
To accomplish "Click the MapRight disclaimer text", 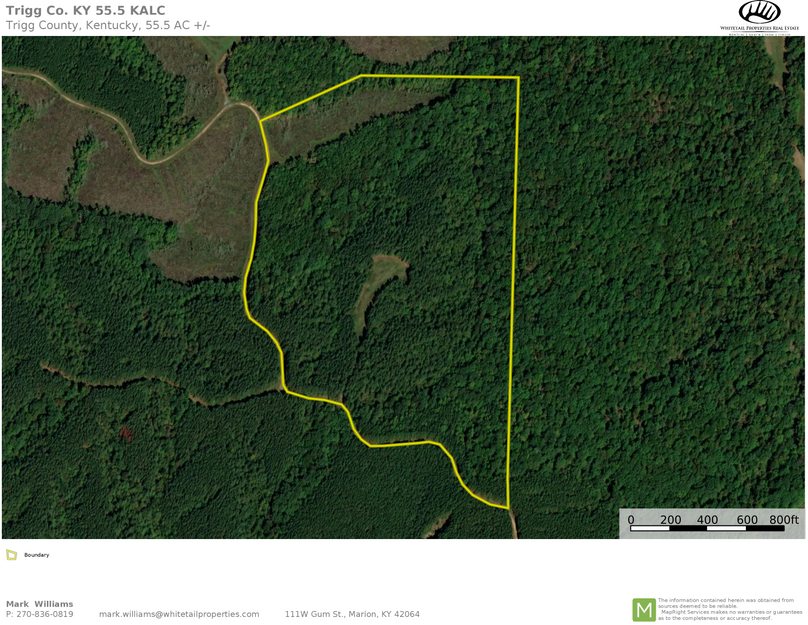I will point(730,609).
